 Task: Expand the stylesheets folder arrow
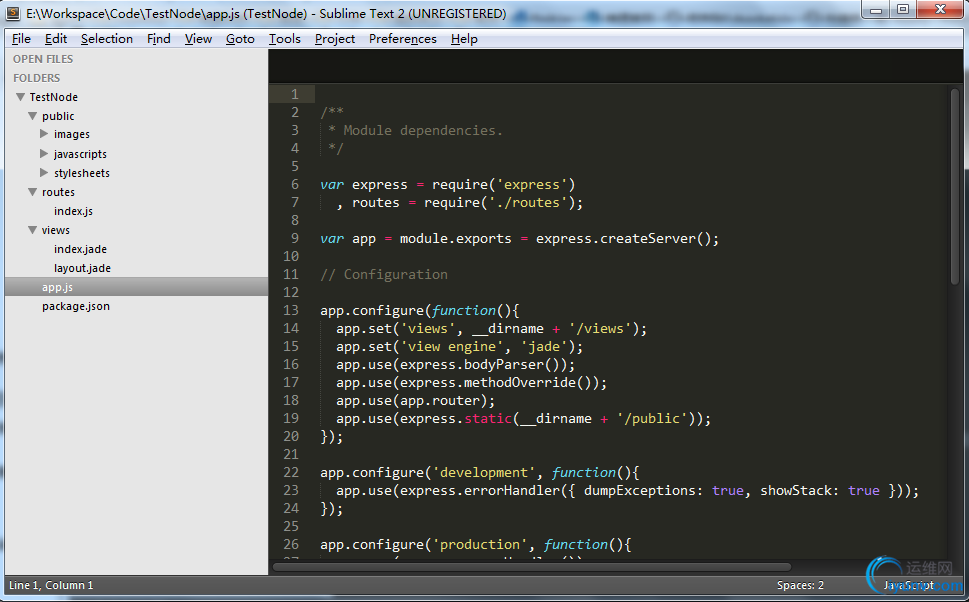[44, 172]
